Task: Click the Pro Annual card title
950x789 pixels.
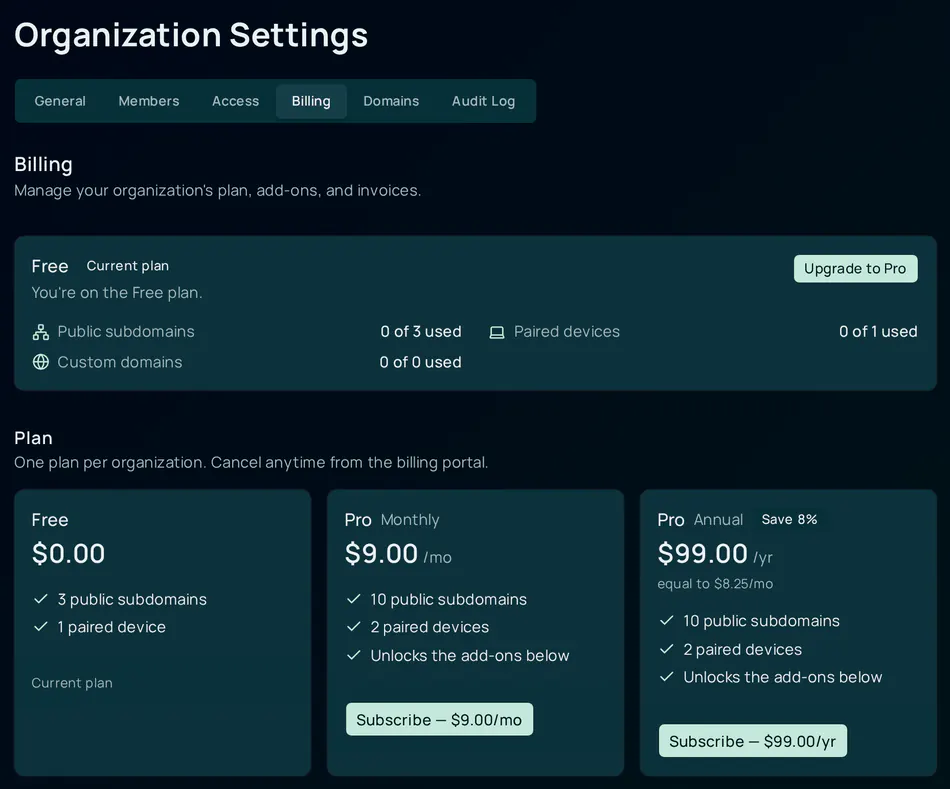Action: [x=700, y=520]
